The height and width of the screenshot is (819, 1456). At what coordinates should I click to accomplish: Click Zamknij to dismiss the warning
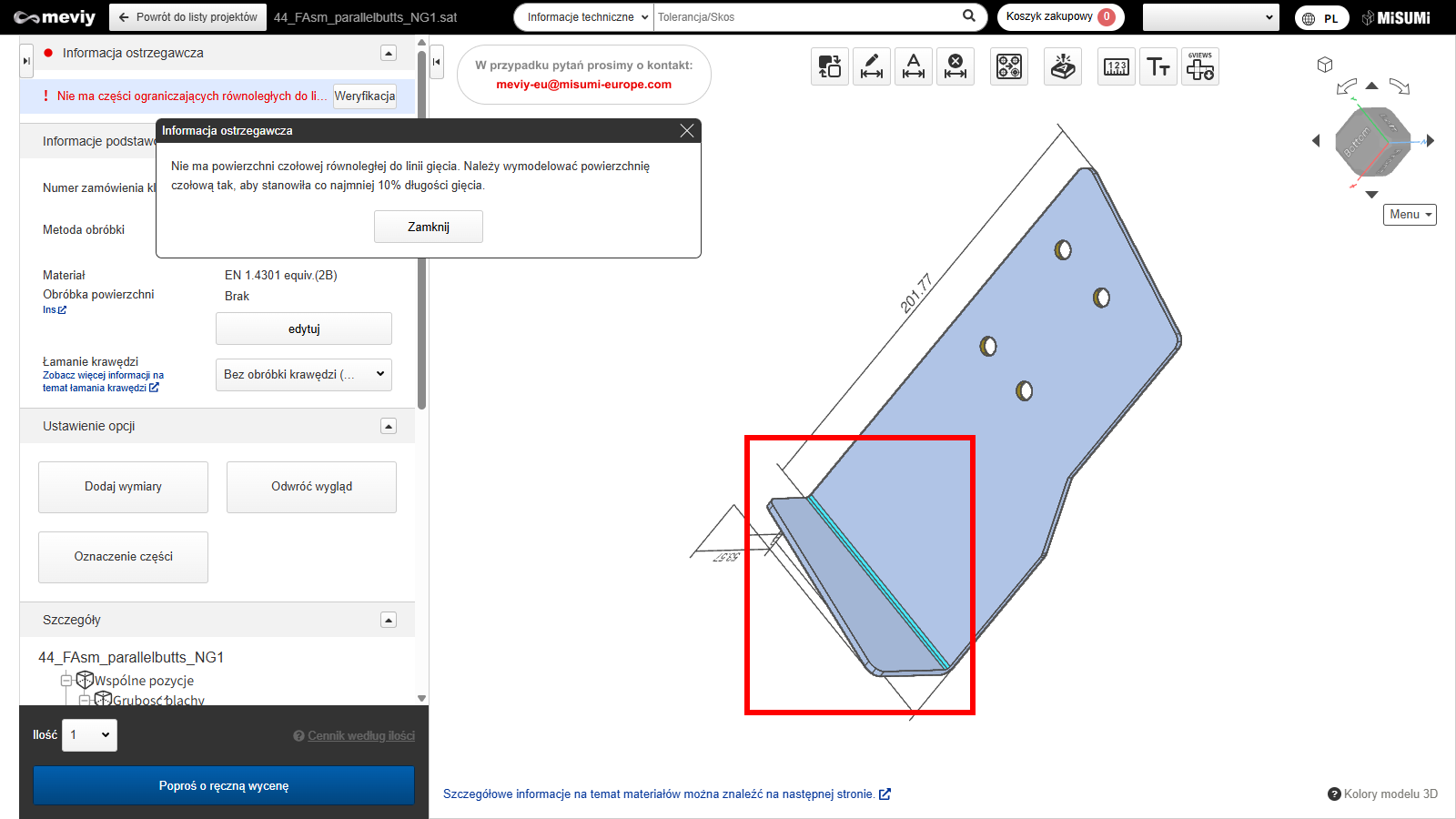[x=428, y=227]
